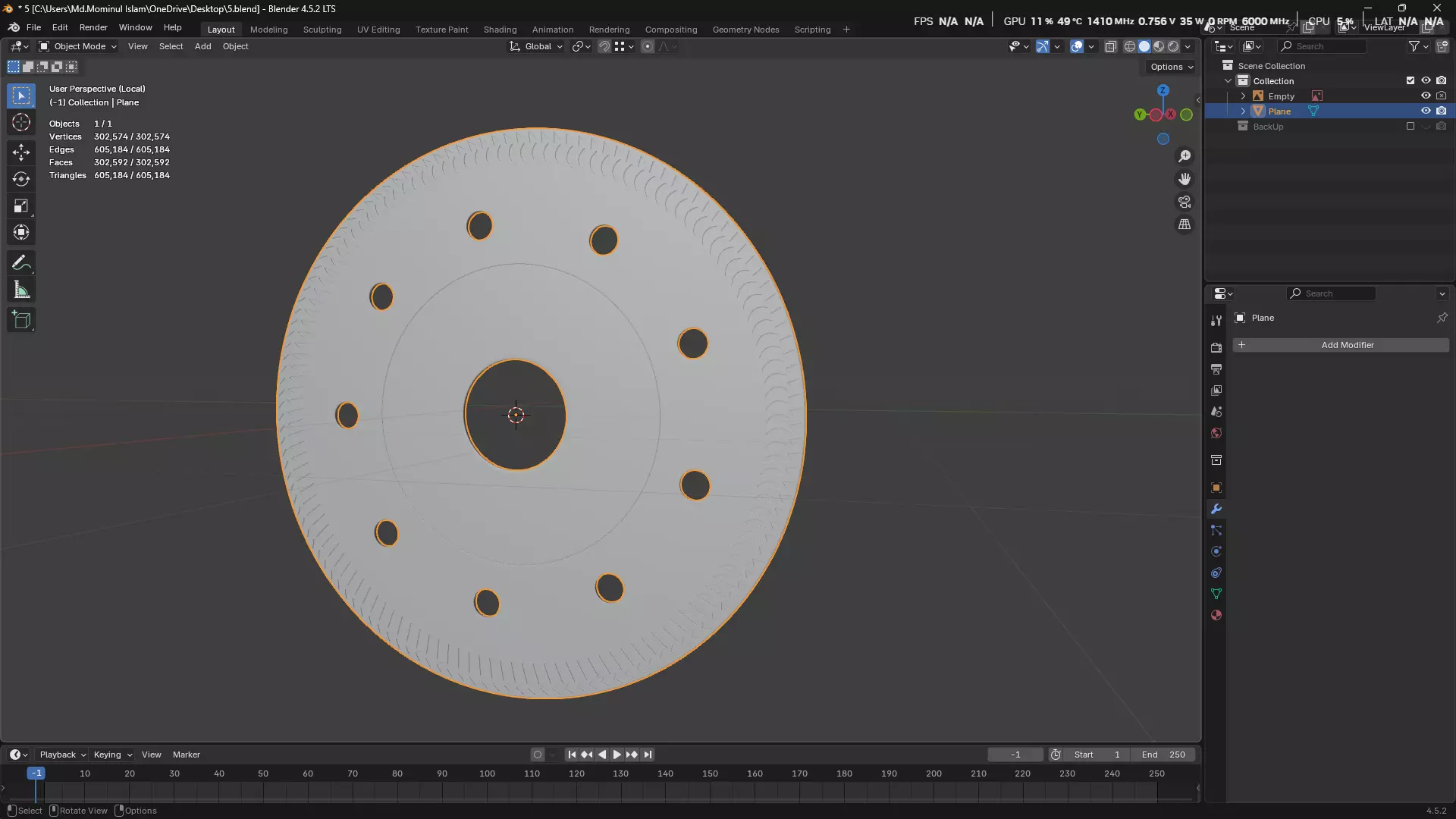Click the pan view hand icon
1456x819 pixels.
1185,179
